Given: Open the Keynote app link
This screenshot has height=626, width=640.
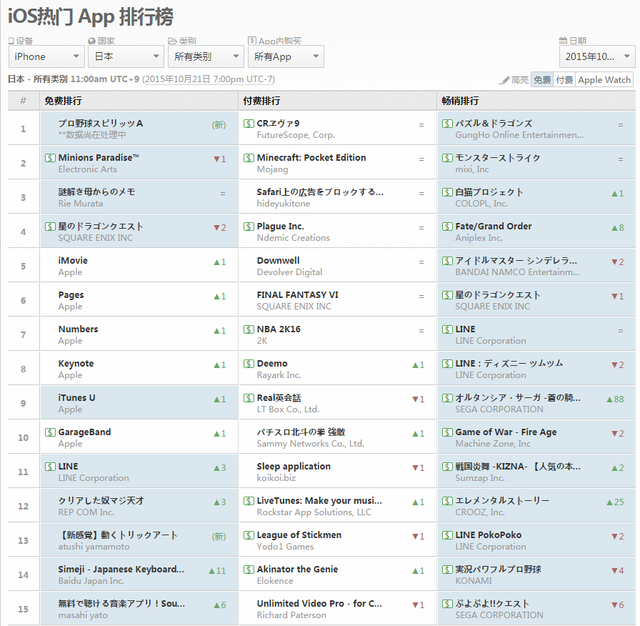Looking at the screenshot, I should tap(76, 363).
